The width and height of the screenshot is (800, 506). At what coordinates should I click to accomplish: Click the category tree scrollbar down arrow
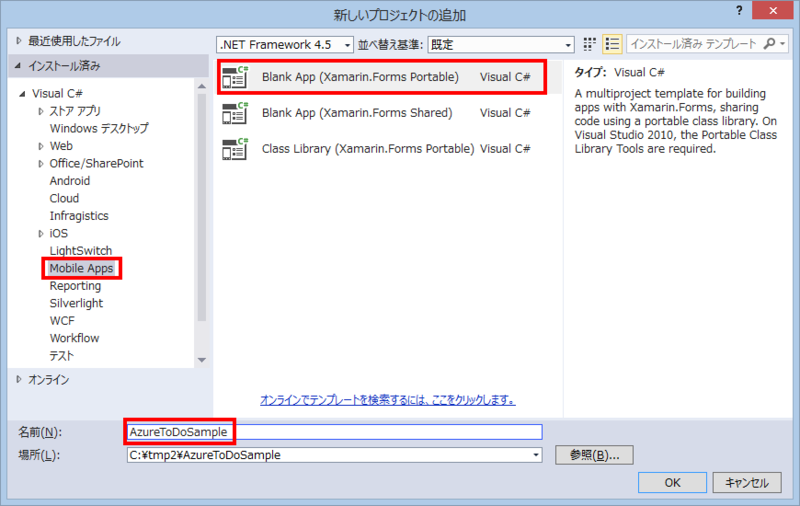[x=202, y=360]
